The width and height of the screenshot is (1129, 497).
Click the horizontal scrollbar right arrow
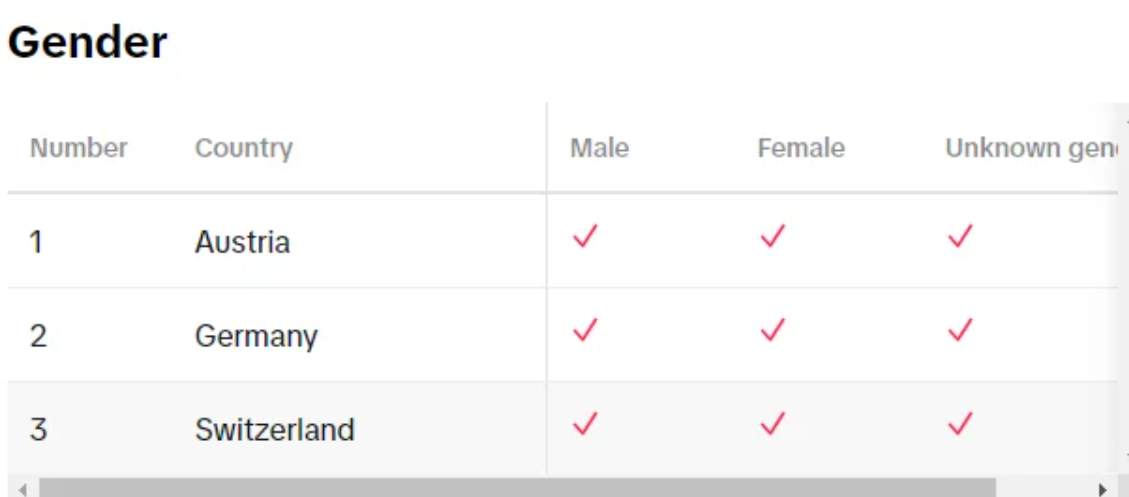pyautogui.click(x=1102, y=489)
